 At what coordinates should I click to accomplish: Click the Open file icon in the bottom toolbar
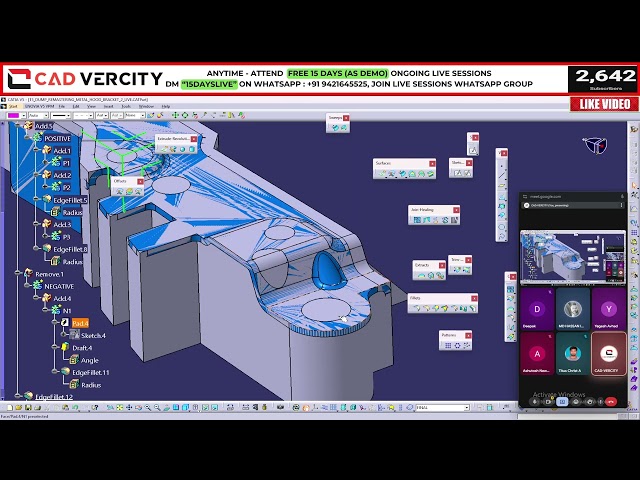19,407
